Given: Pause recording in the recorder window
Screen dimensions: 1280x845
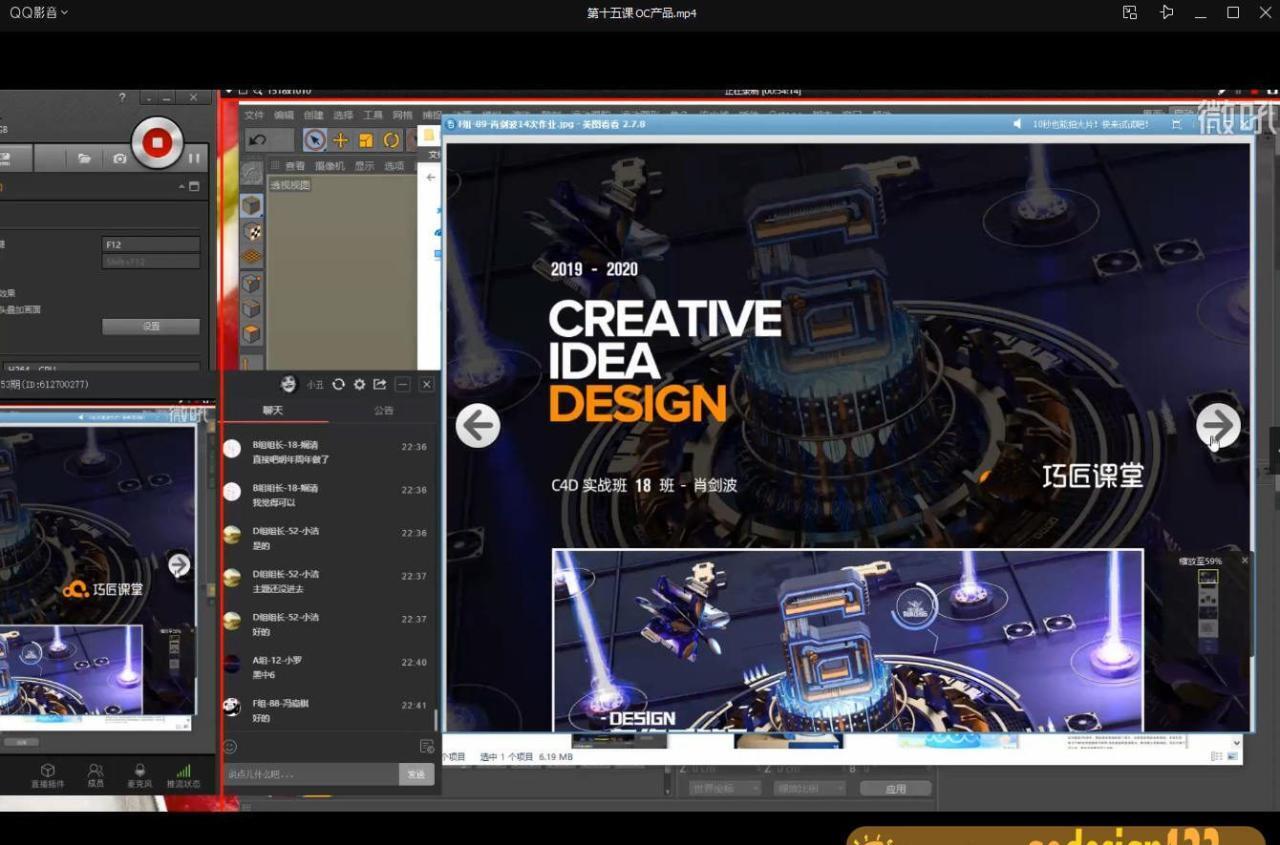Looking at the screenshot, I should point(194,158).
